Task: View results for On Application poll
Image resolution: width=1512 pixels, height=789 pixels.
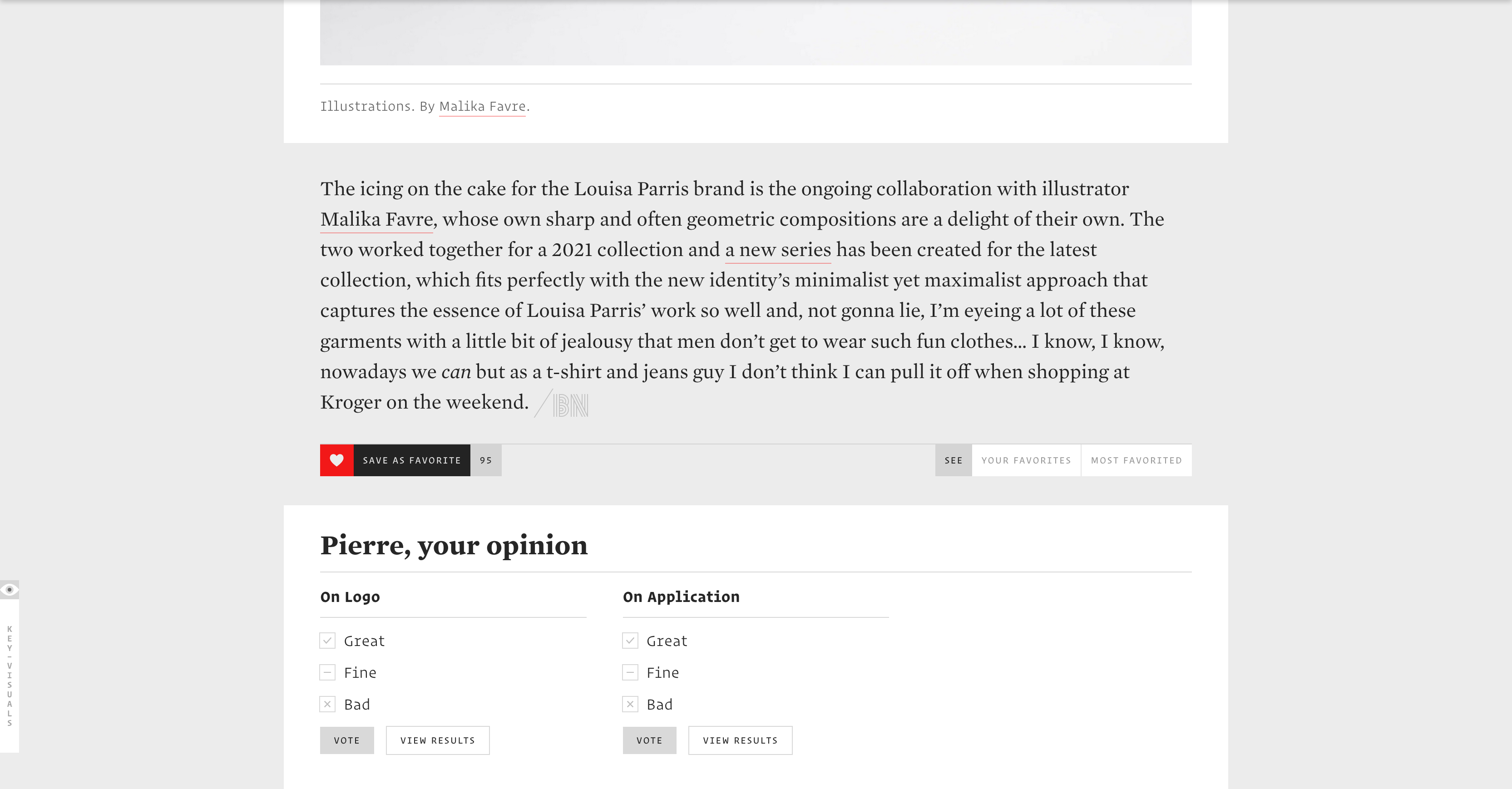Action: tap(740, 740)
